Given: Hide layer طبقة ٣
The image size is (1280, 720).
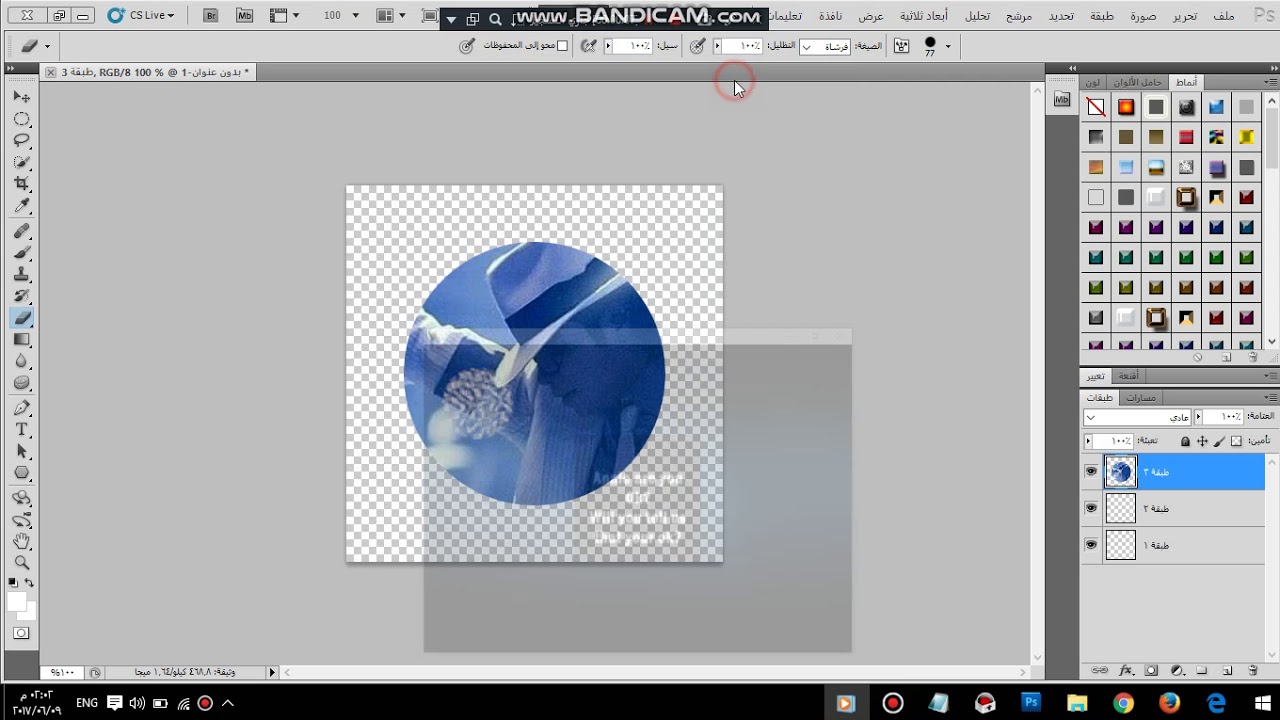Looking at the screenshot, I should pos(1091,471).
